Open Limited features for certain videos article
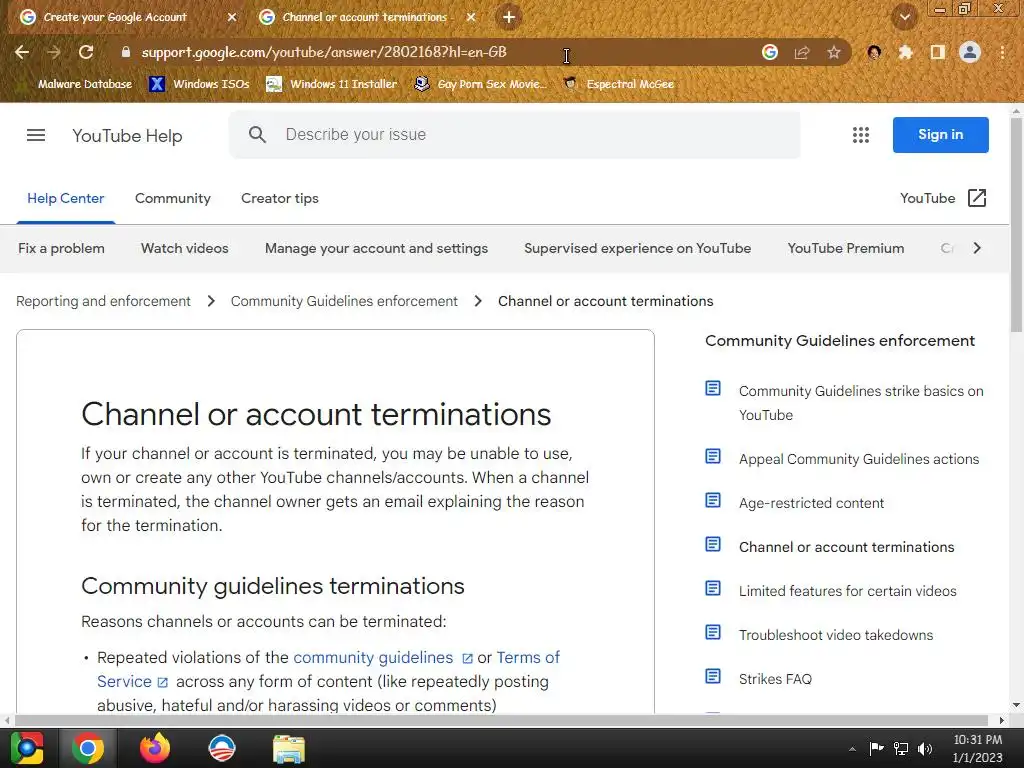This screenshot has width=1024, height=768. [848, 591]
